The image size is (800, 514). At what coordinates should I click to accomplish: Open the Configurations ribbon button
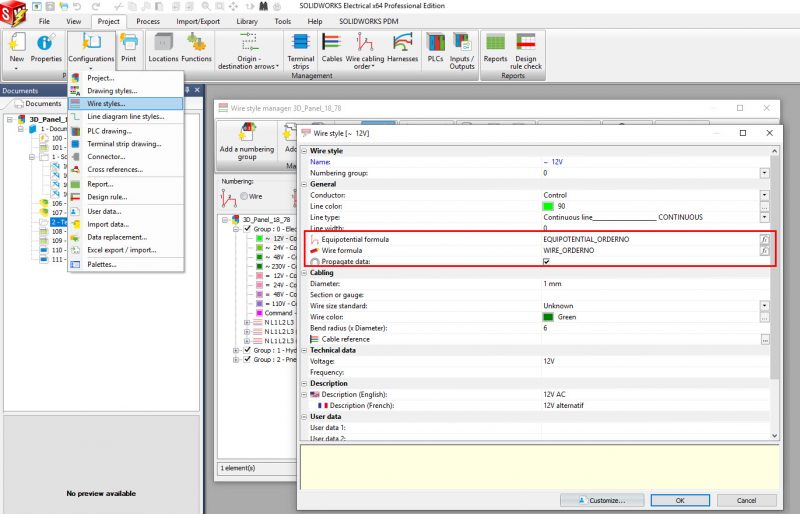[91, 50]
